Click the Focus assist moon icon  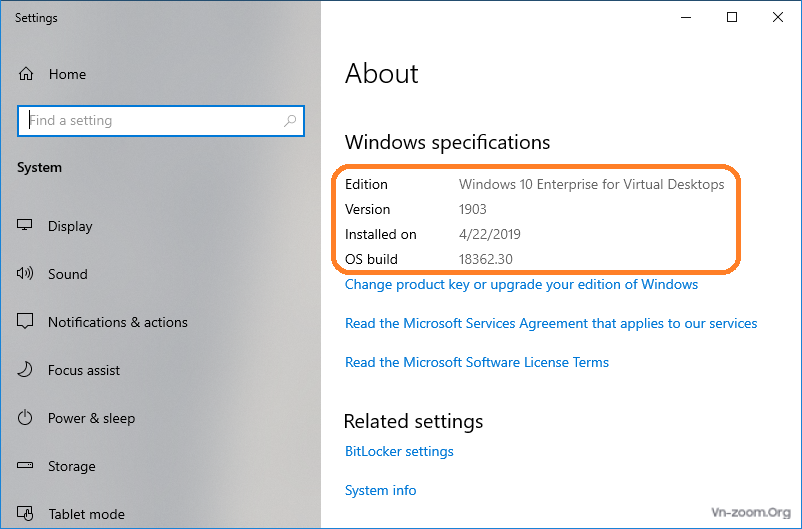coord(25,369)
